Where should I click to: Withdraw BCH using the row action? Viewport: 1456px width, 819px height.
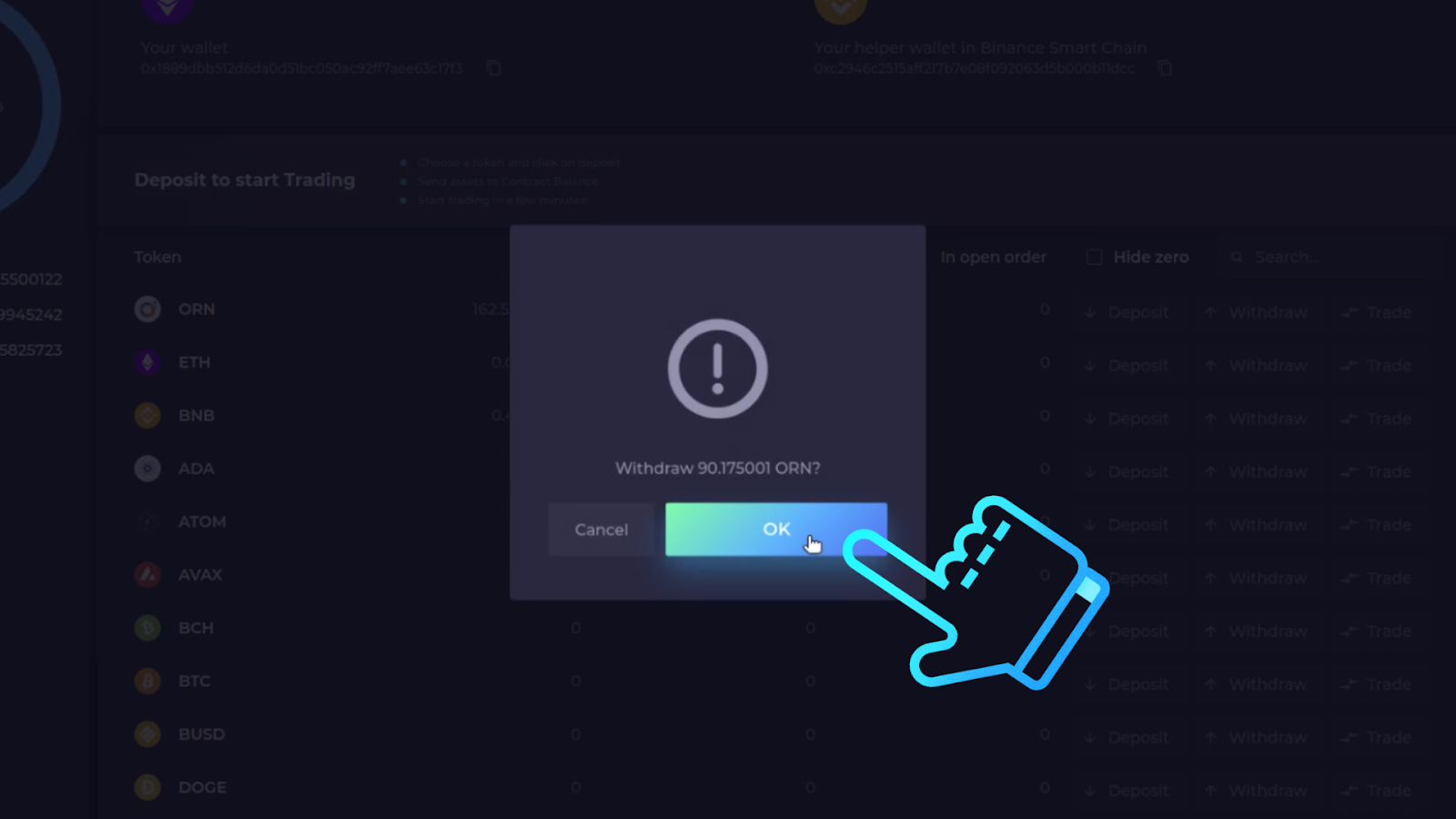[1256, 632]
